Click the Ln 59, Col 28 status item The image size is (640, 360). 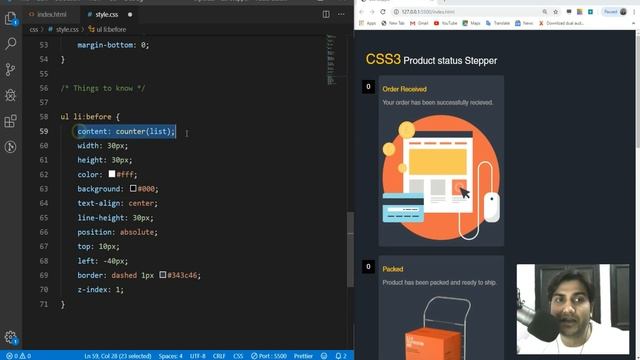tap(118, 356)
